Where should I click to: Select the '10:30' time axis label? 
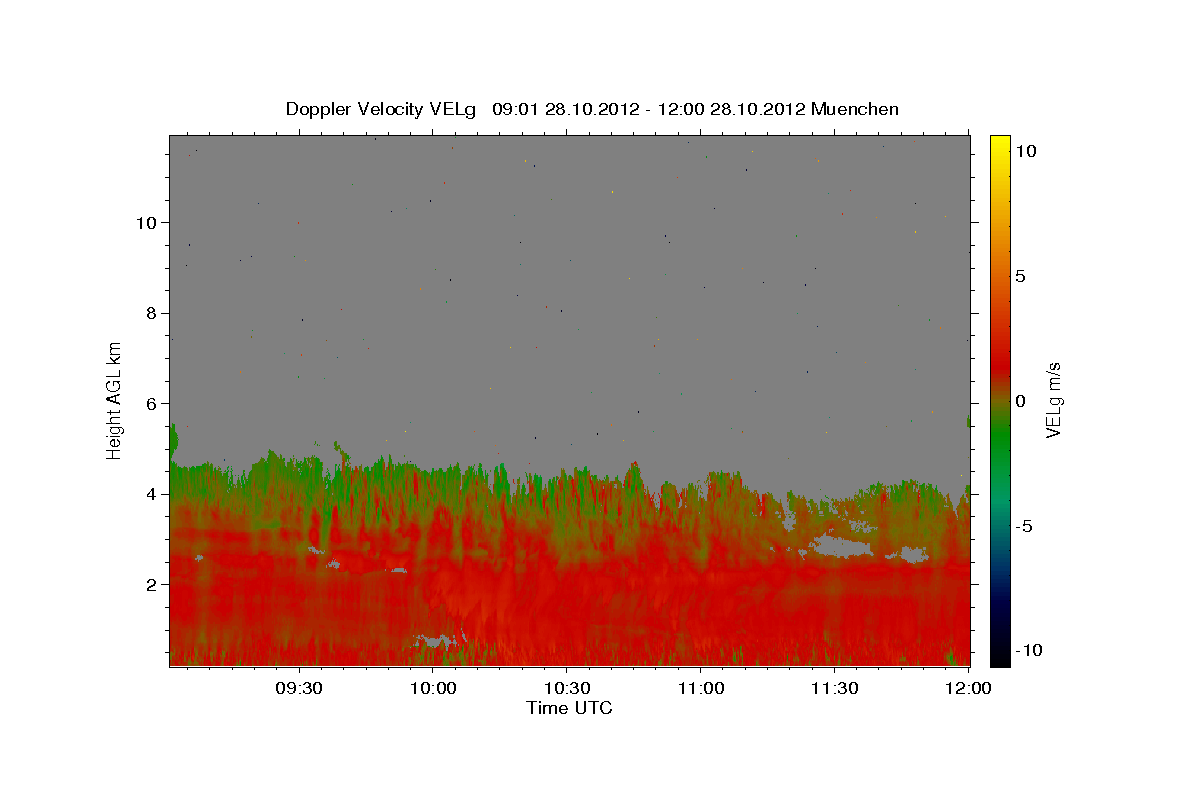point(566,688)
